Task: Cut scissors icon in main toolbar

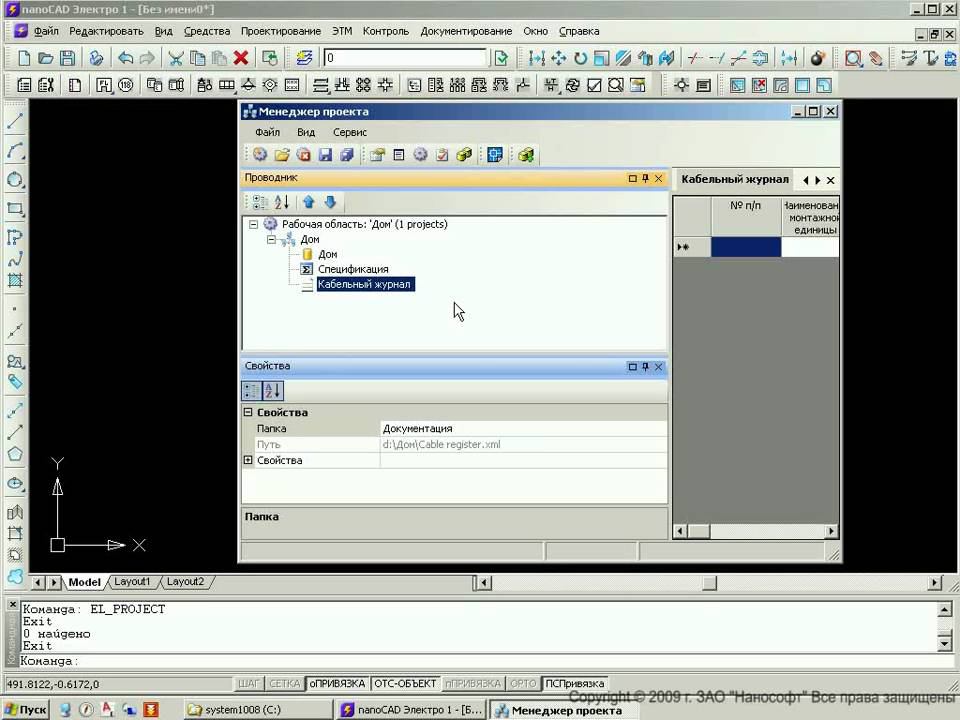Action: pos(176,58)
